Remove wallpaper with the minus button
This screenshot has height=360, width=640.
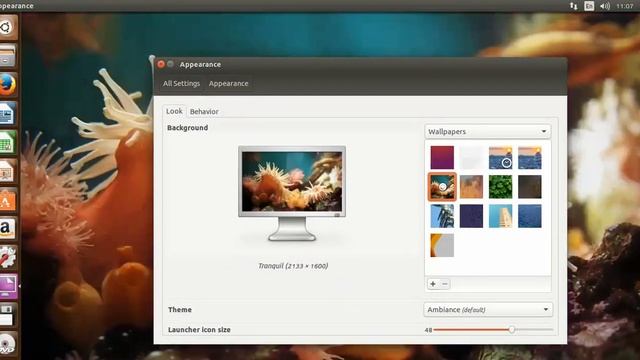pos(444,284)
